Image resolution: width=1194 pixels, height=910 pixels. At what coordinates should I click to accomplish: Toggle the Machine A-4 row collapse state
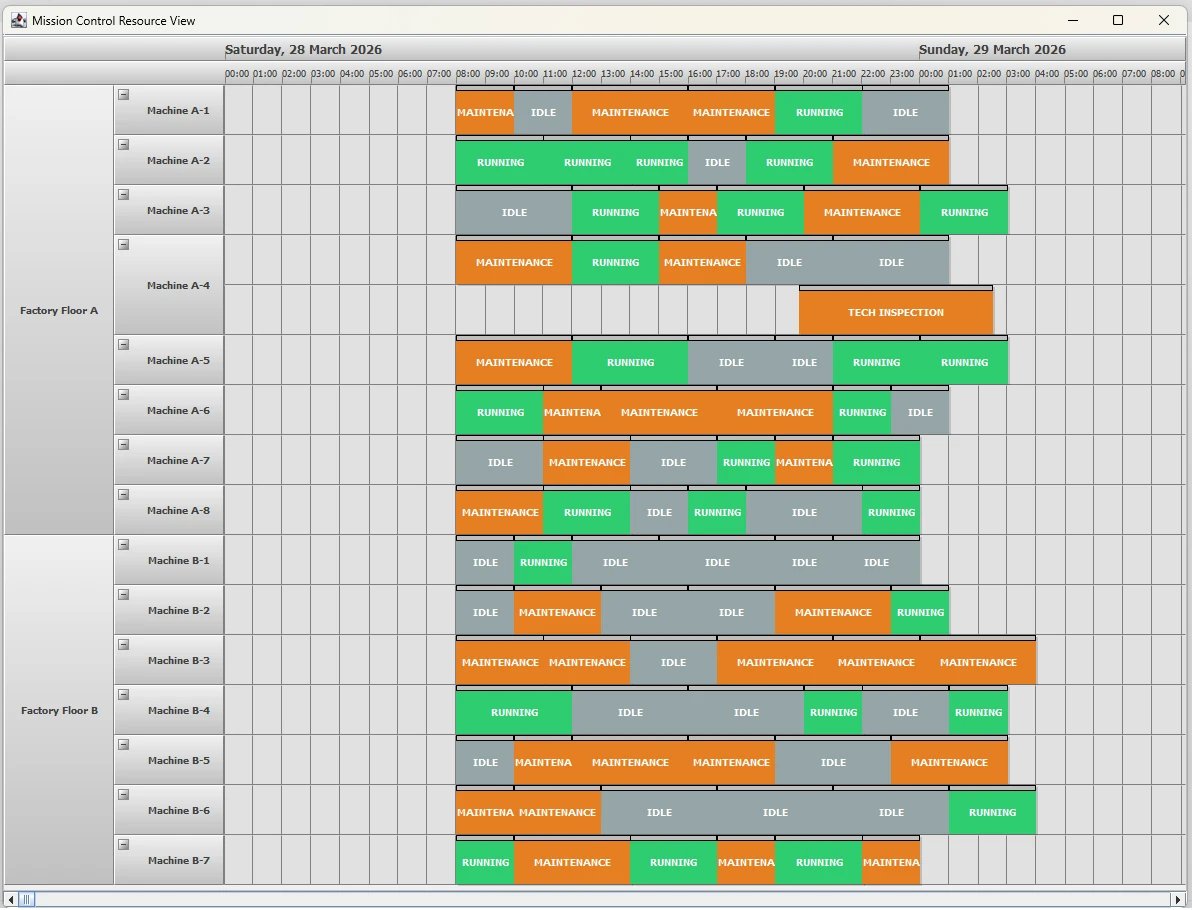(123, 244)
